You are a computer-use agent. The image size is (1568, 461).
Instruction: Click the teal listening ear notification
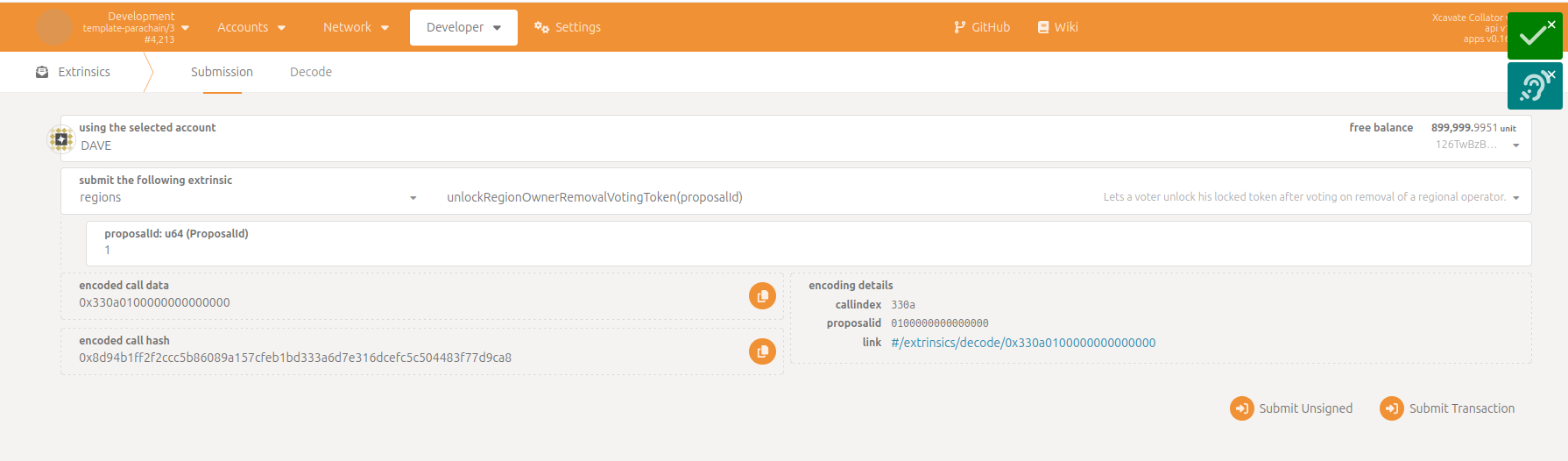coord(1533,86)
